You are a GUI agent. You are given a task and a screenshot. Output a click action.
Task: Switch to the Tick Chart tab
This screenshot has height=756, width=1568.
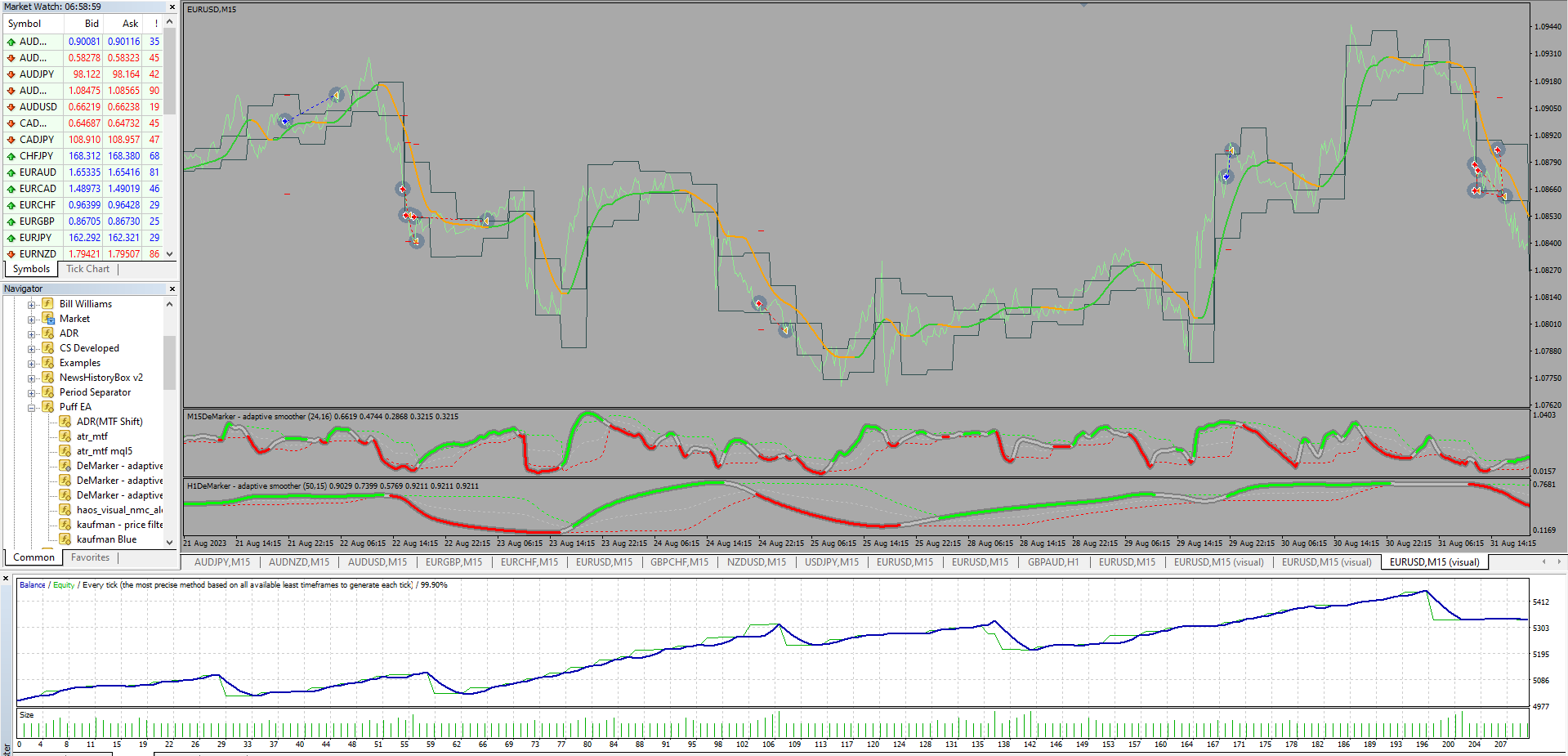87,269
